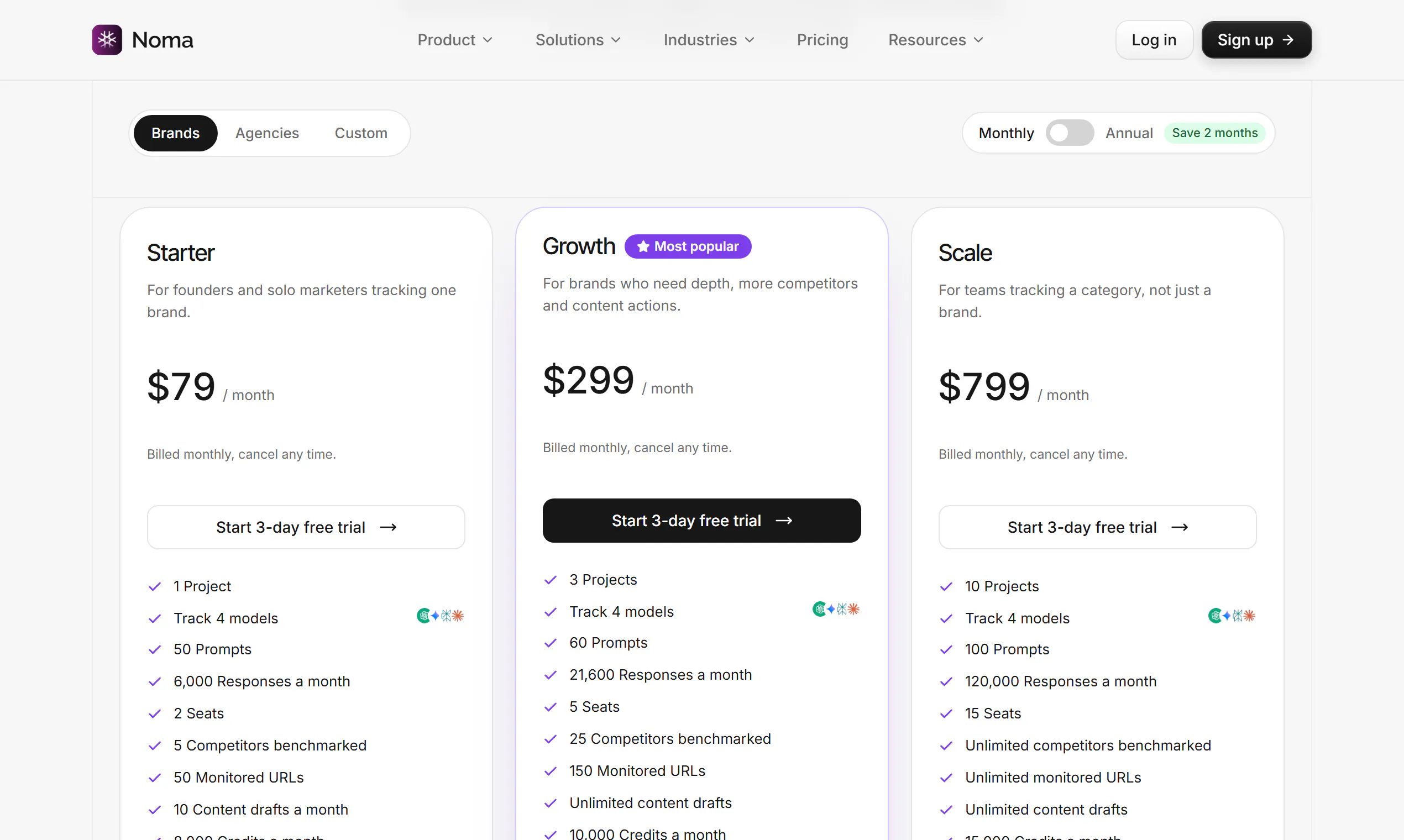Click the model icons in Growth plan
The image size is (1404, 840).
tap(836, 609)
